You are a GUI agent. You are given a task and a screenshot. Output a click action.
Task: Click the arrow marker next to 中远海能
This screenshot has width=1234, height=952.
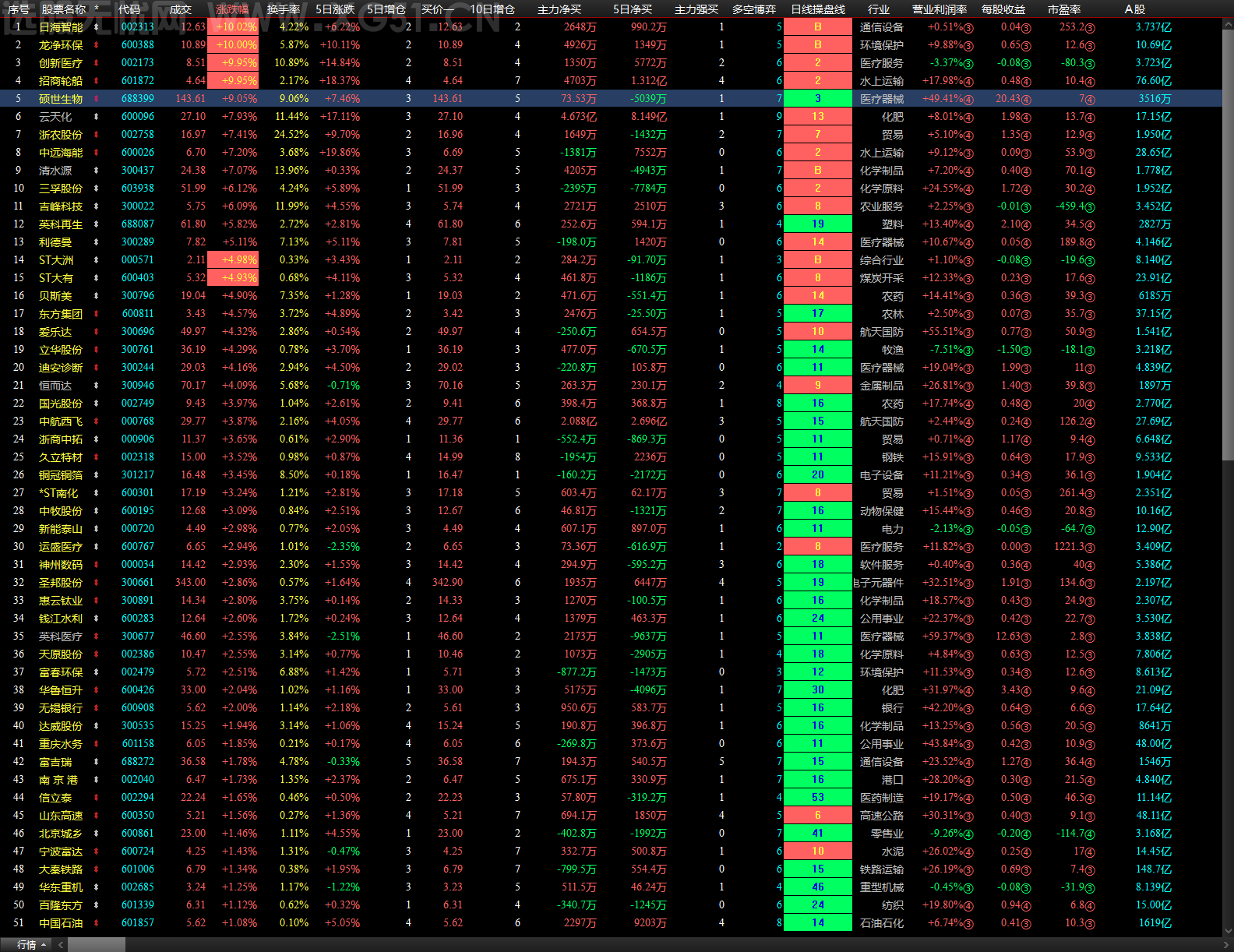(97, 153)
